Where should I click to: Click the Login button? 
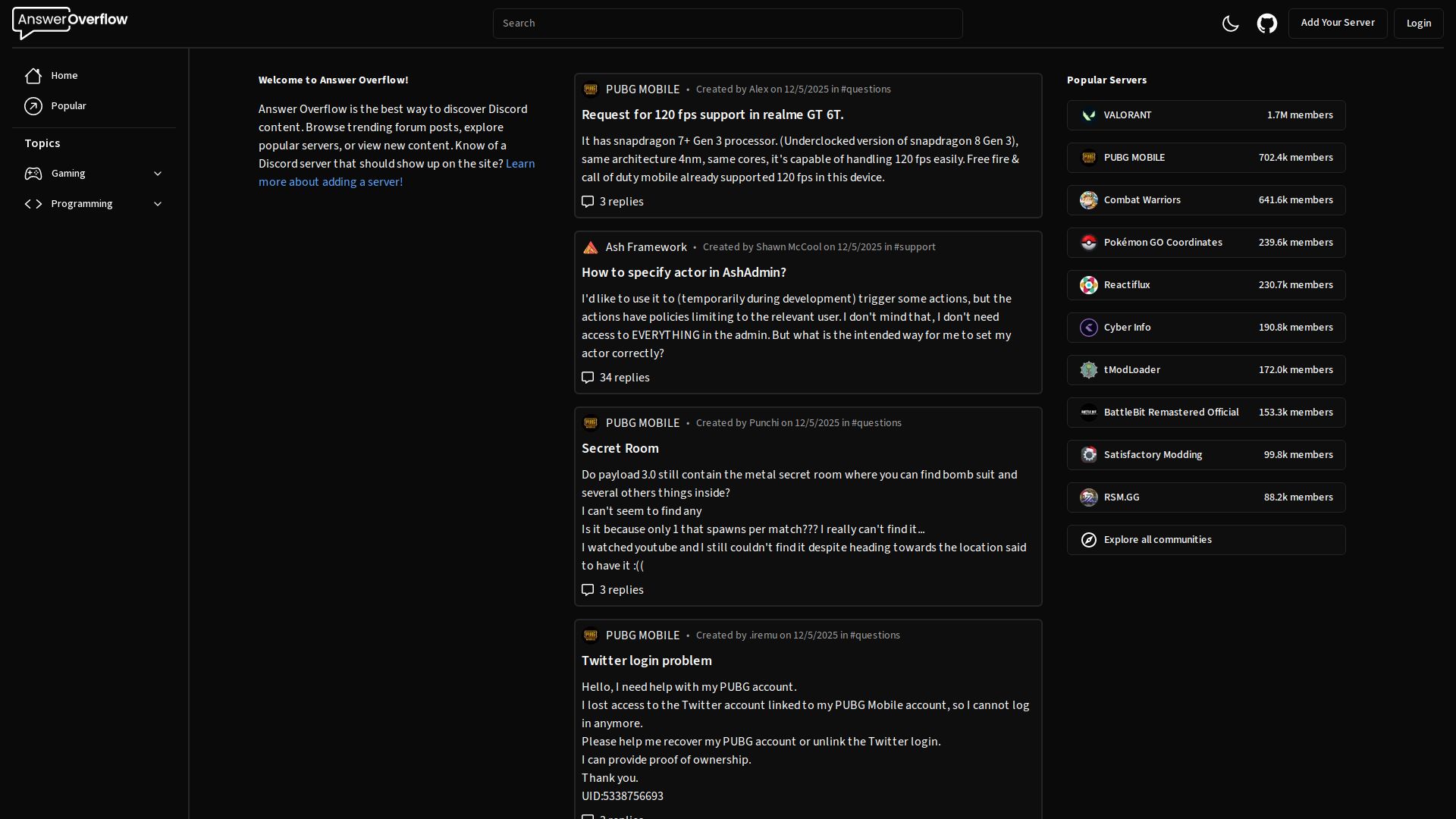point(1418,24)
